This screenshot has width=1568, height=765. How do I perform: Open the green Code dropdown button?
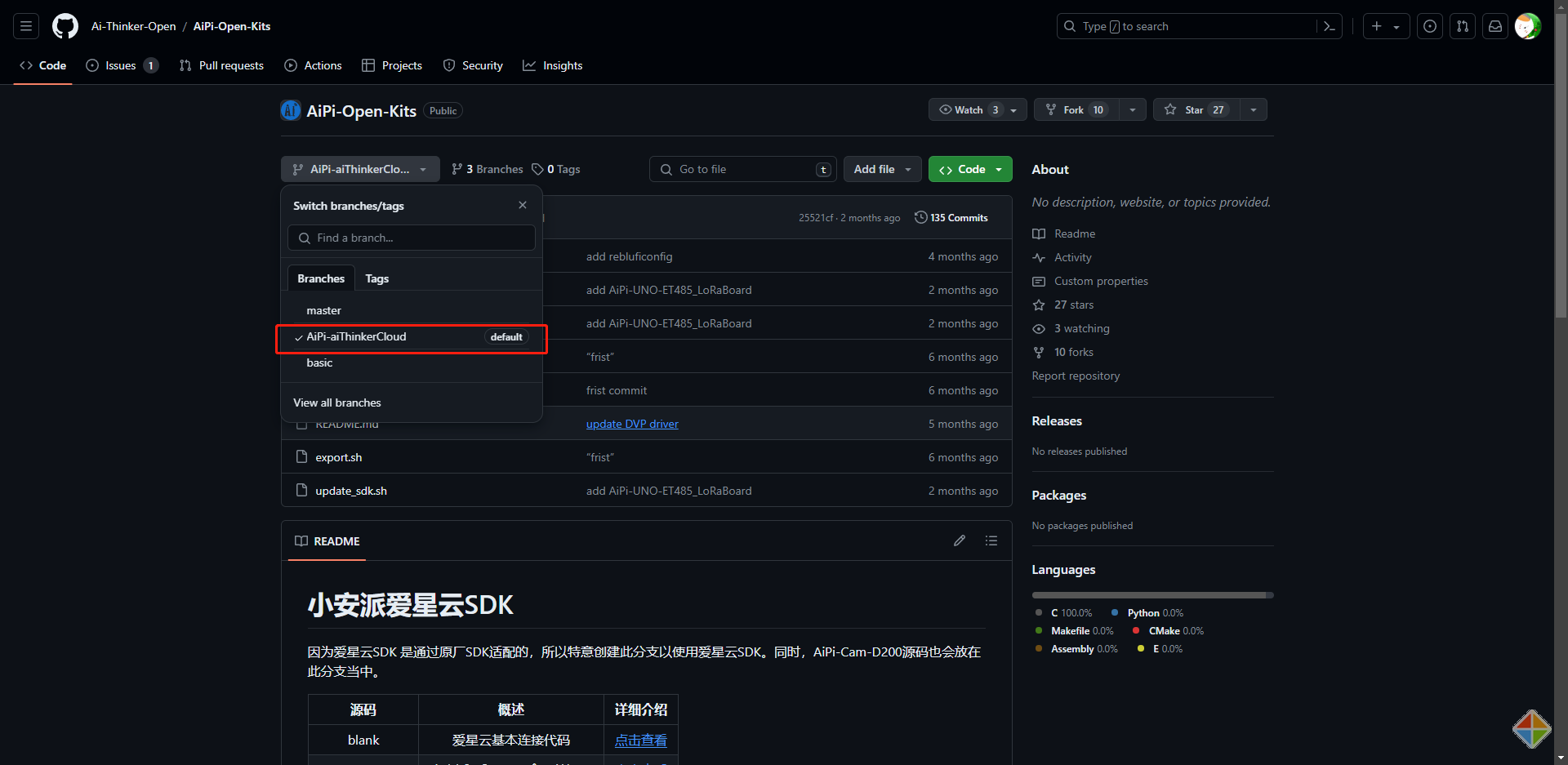tap(970, 169)
